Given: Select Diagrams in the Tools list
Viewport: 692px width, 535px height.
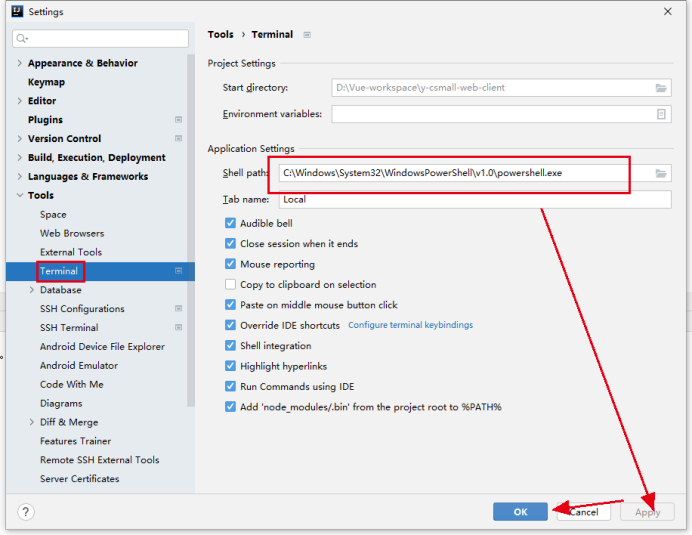Looking at the screenshot, I should click(x=61, y=403).
